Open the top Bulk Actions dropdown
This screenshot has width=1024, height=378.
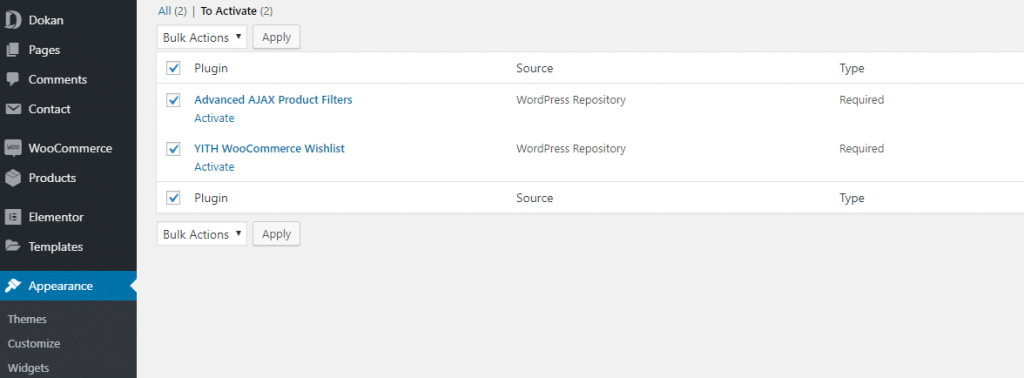pos(202,37)
